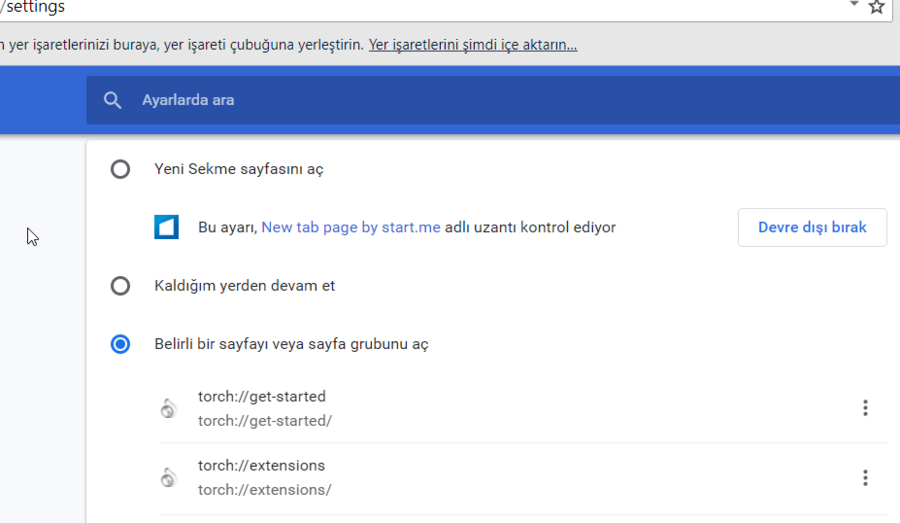Choose 'Kaldığım yerden devam et' radio button

120,286
